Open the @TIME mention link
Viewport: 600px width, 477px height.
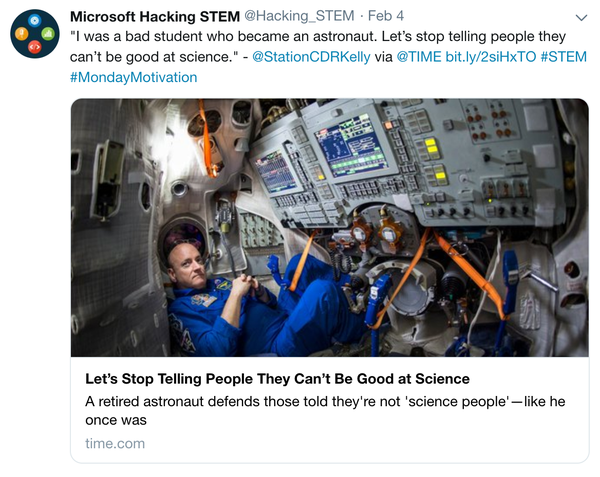point(419,57)
